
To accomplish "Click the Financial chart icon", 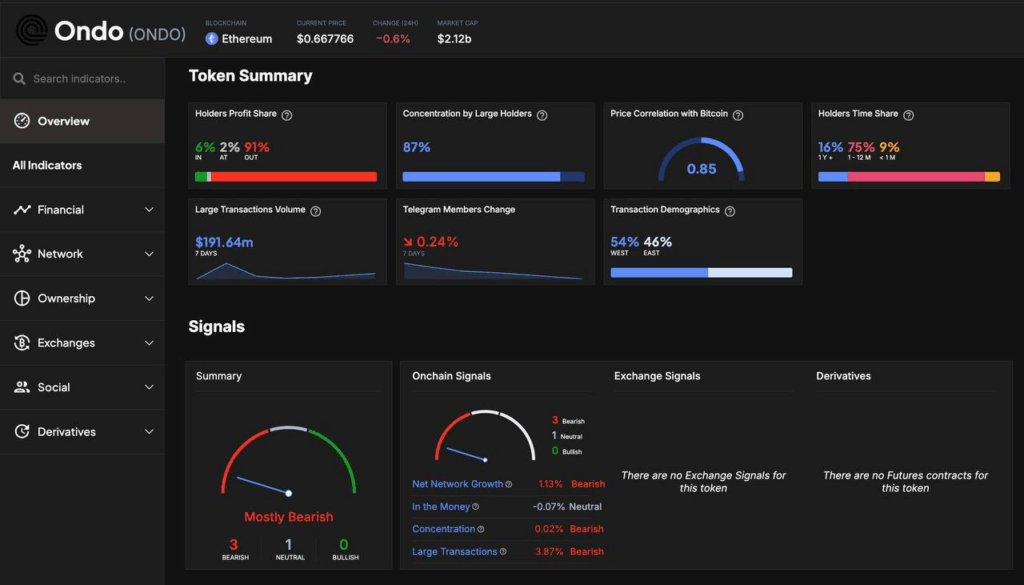I will [22, 210].
